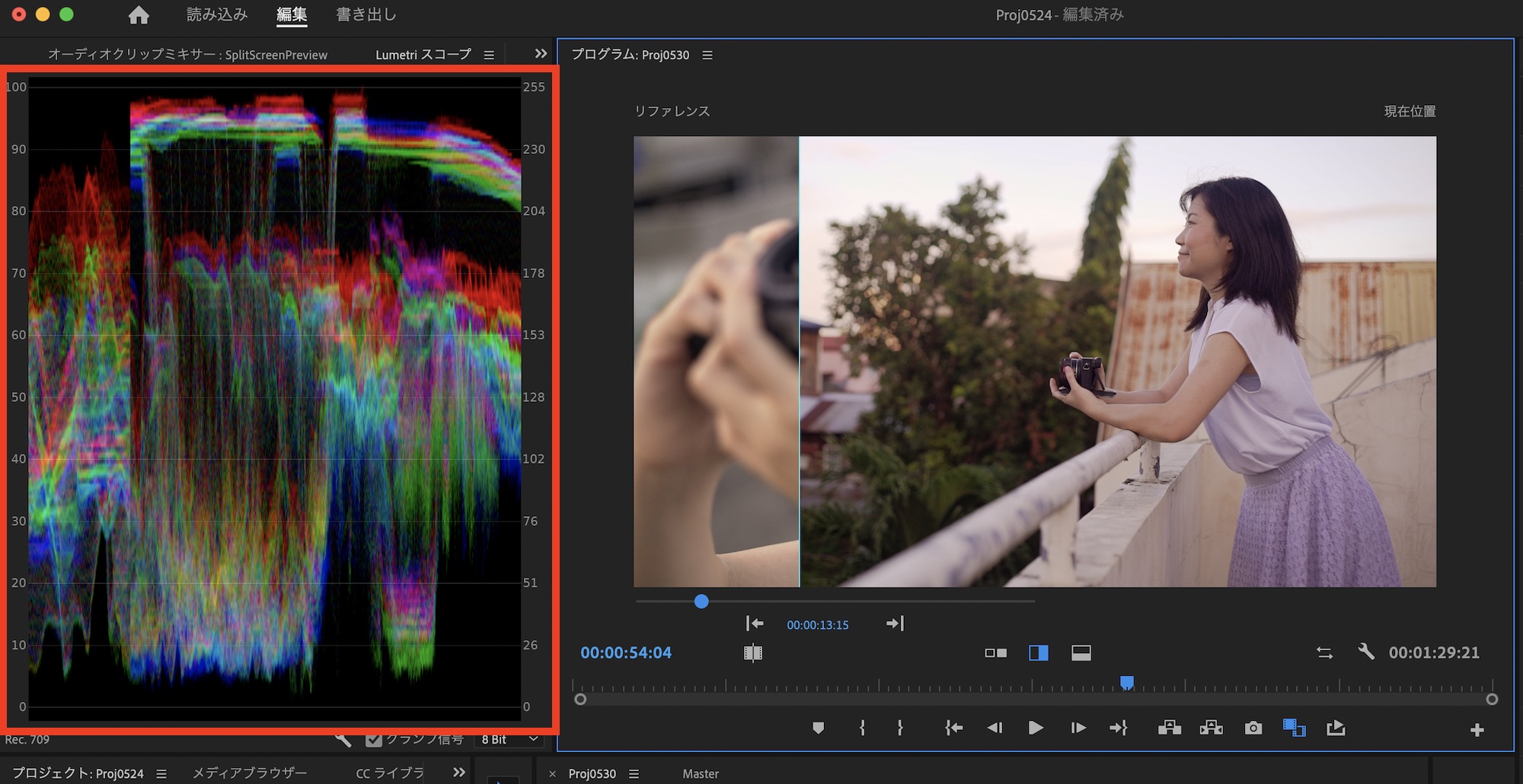The image size is (1523, 784).
Task: Open the Lumetri スコープ panel menu
Action: tap(489, 55)
